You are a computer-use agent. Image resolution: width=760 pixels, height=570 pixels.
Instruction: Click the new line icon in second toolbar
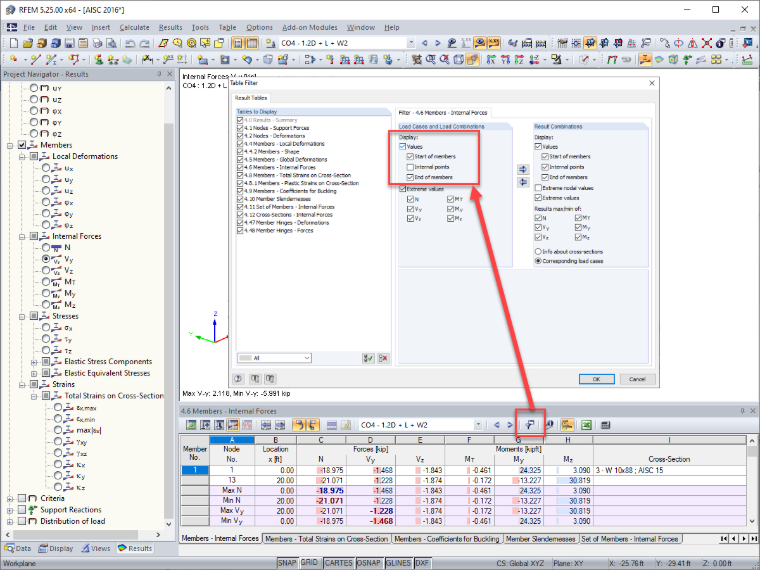(x=35, y=60)
